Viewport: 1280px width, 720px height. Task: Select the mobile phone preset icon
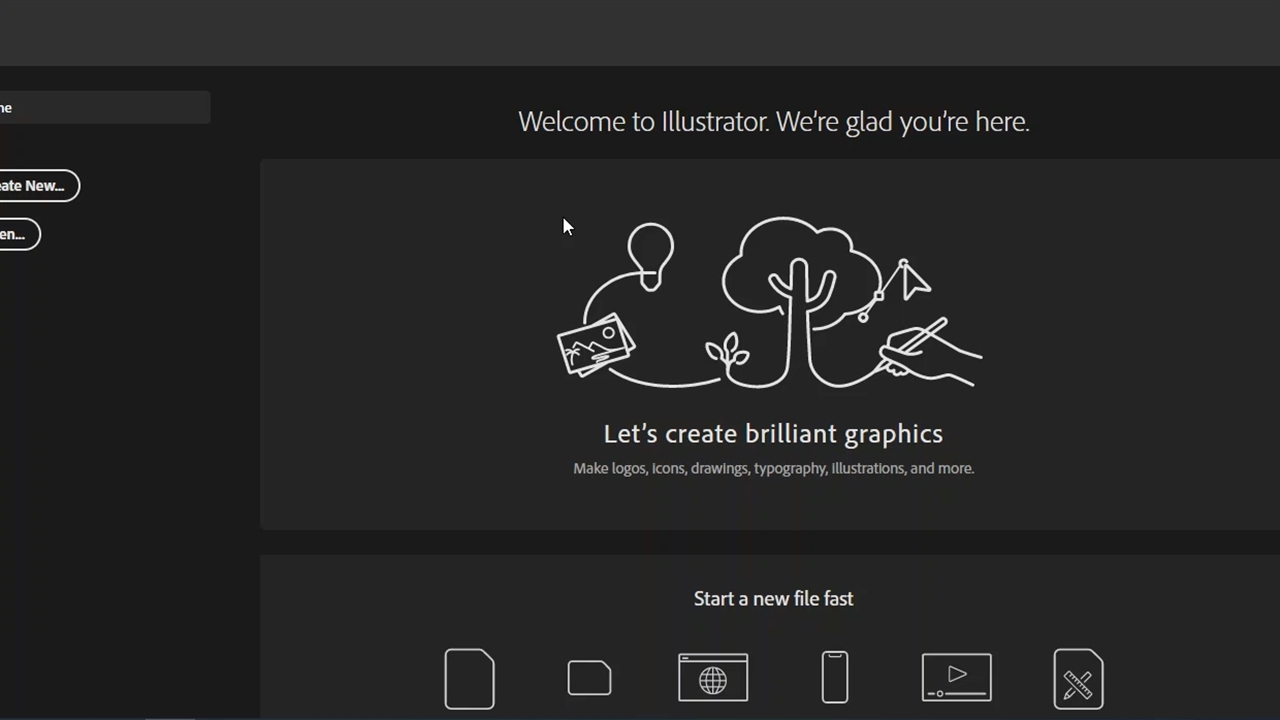tap(835, 678)
